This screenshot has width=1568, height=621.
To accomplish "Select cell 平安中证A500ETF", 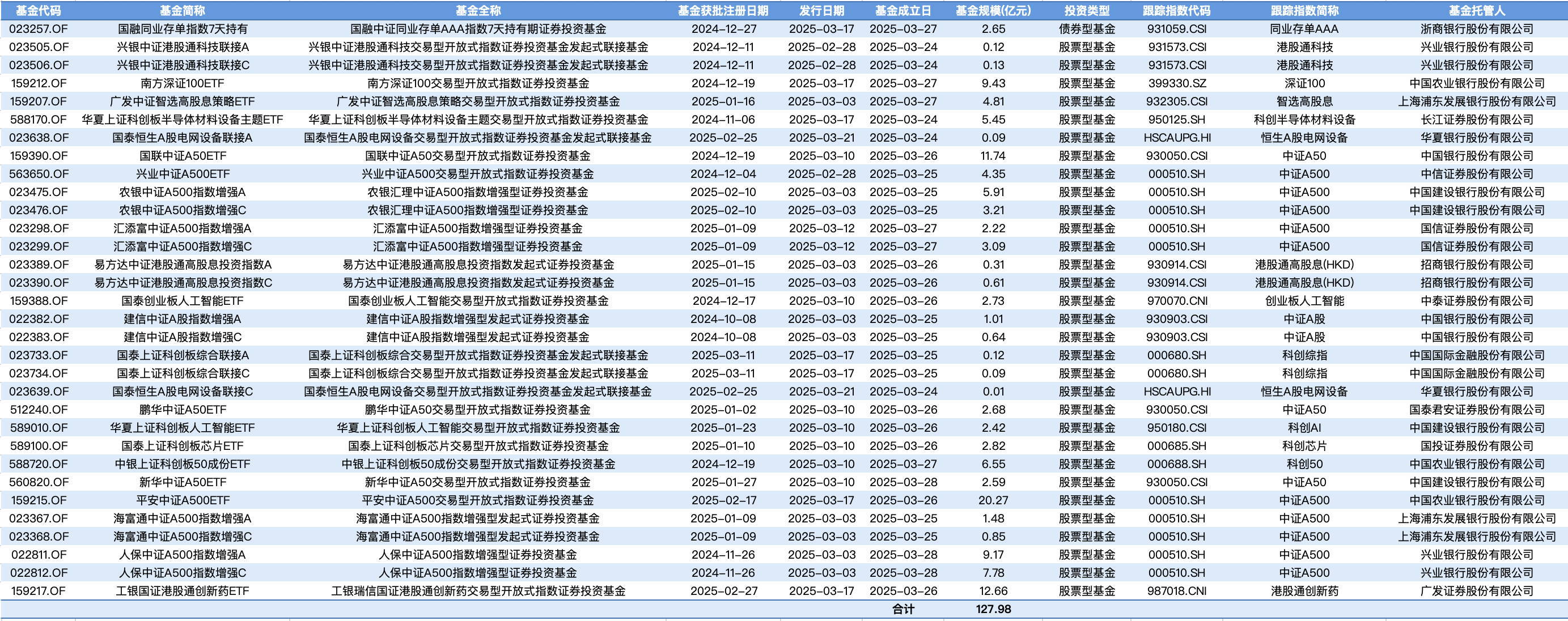I will 182,500.
